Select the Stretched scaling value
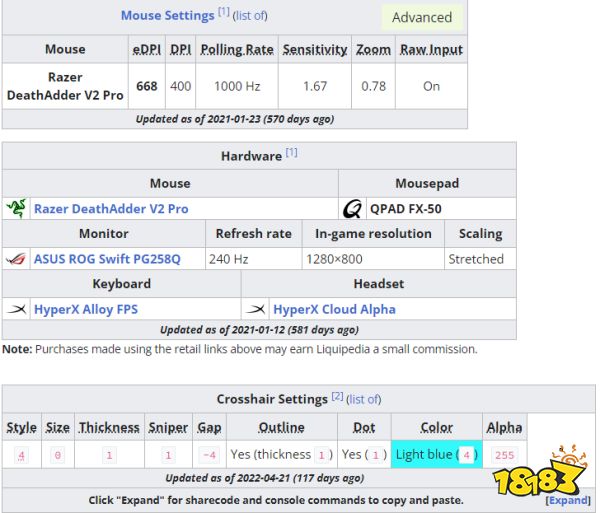600x513 pixels. point(476,259)
